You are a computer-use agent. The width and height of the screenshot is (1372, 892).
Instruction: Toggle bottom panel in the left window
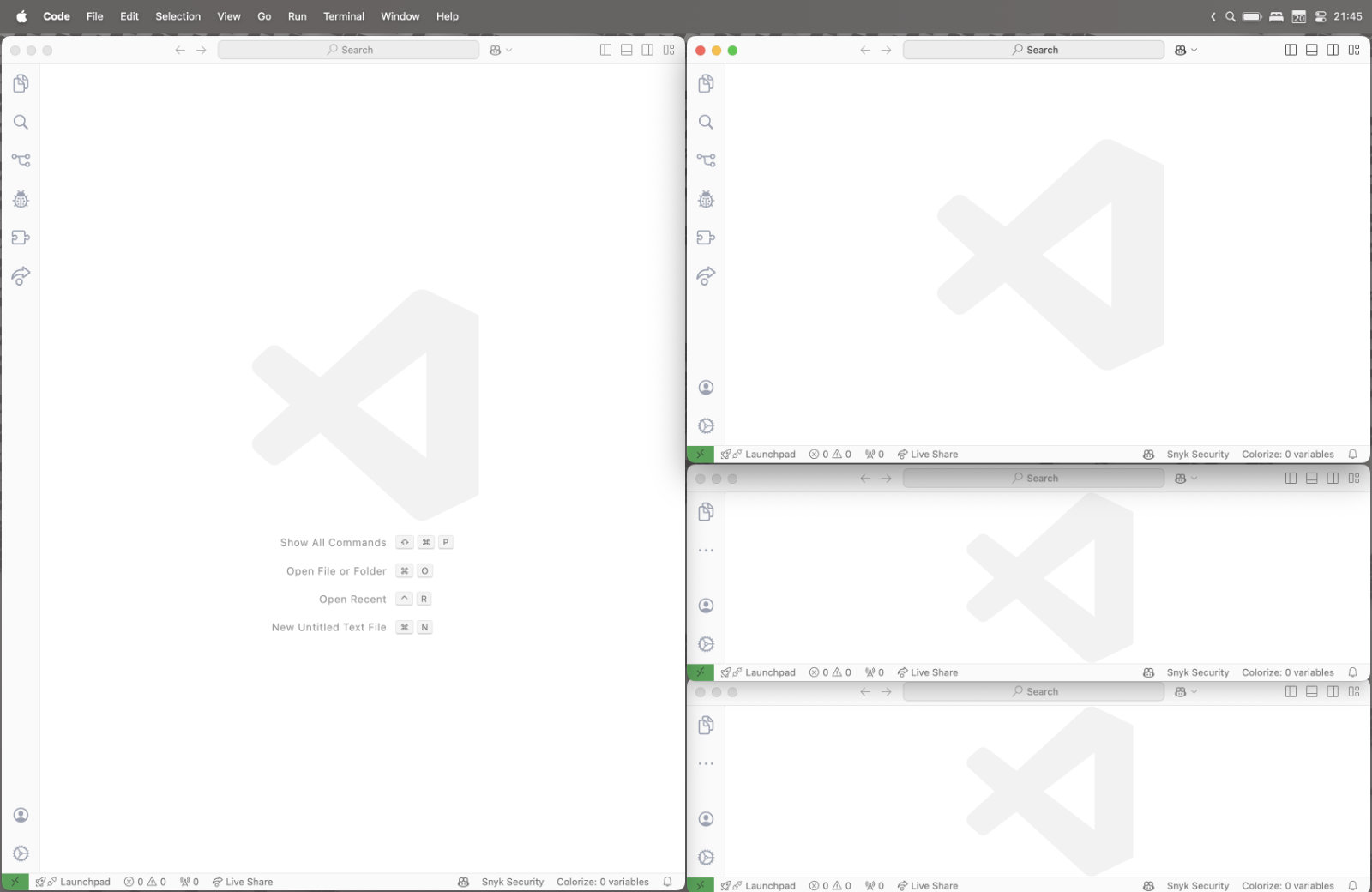pyautogui.click(x=627, y=50)
